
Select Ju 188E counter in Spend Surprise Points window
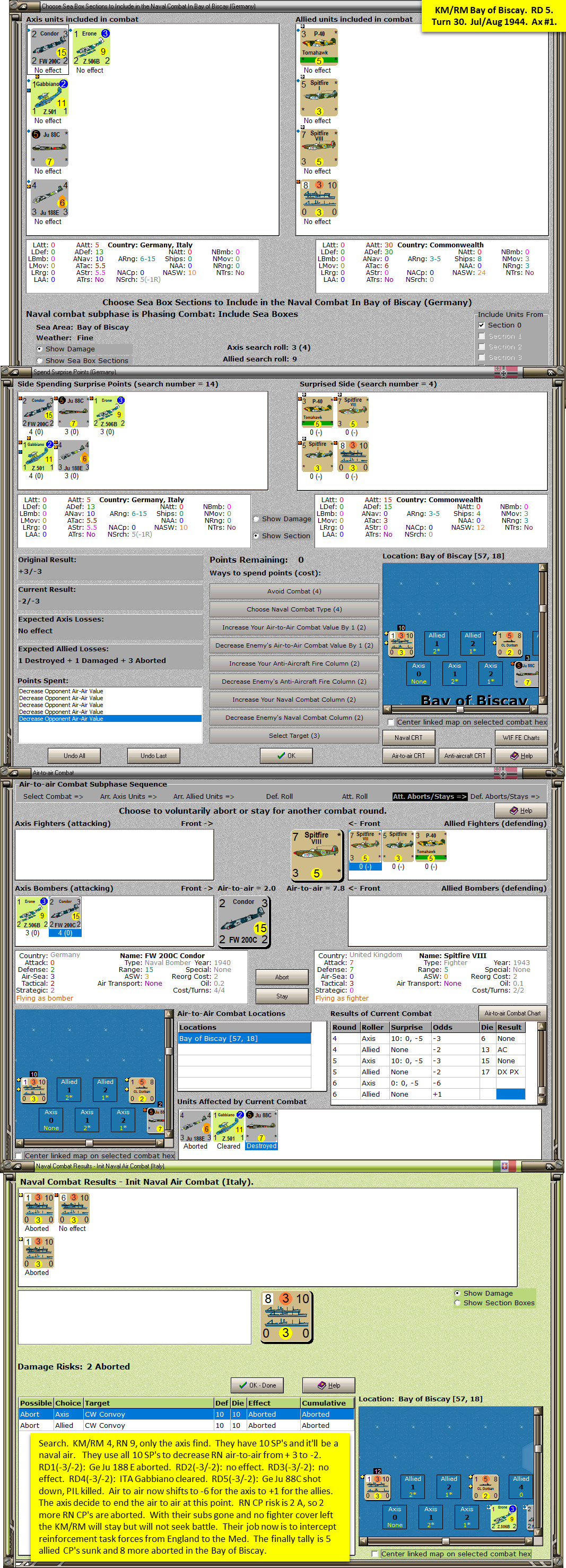74,456
